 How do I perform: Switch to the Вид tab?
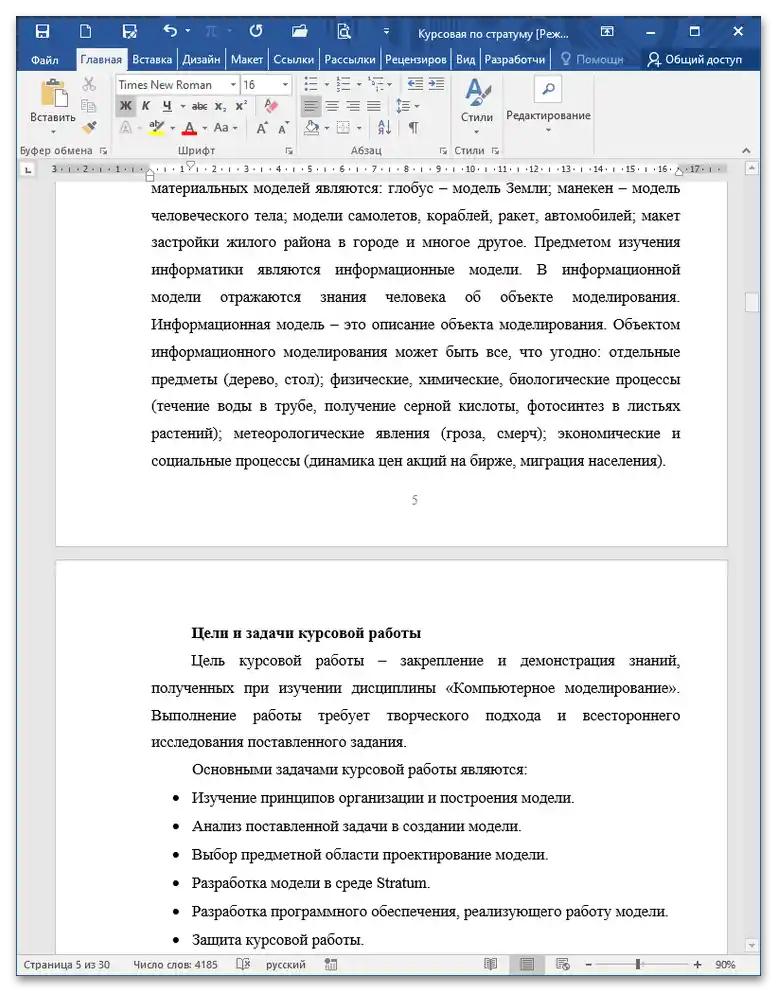pyautogui.click(x=465, y=59)
